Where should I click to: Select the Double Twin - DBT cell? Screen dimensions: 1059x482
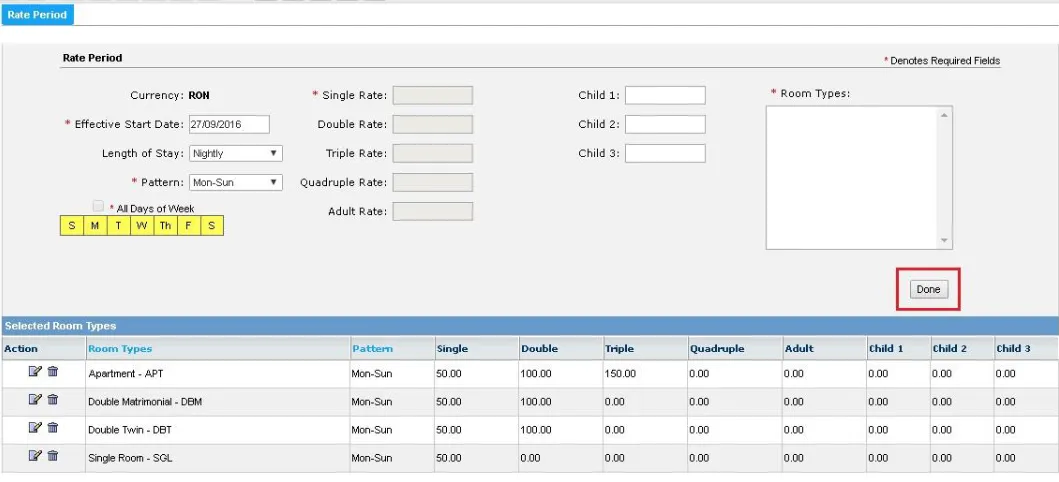coord(217,430)
